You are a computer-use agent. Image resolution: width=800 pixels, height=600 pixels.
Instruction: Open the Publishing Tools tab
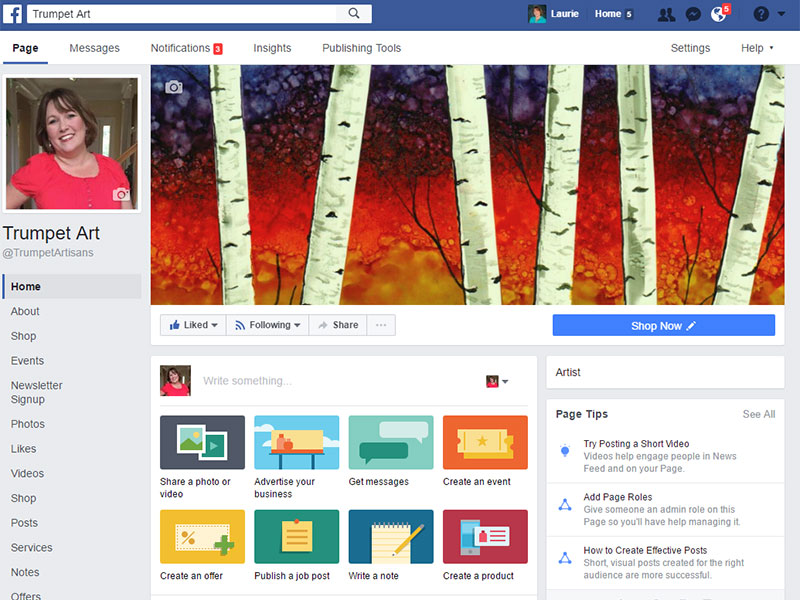(361, 48)
